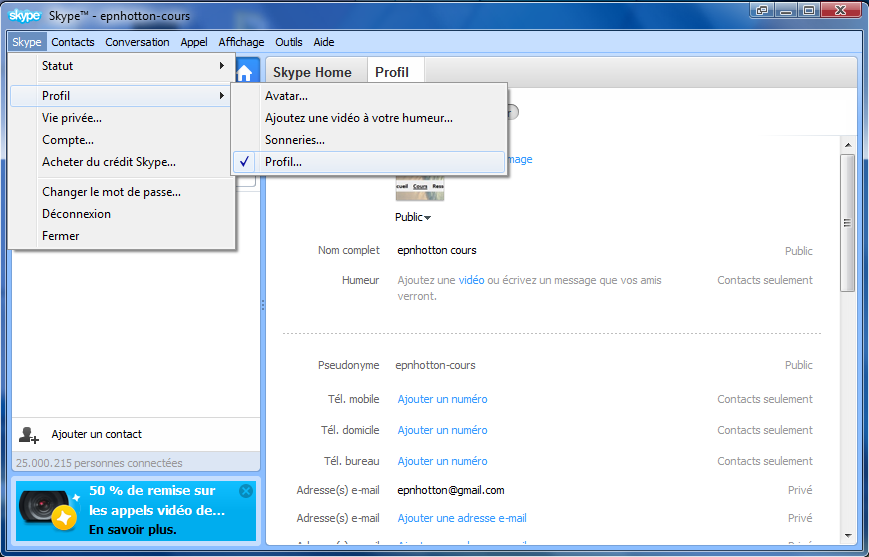Click the connected users count text
This screenshot has height=557, width=869.
[x=99, y=463]
